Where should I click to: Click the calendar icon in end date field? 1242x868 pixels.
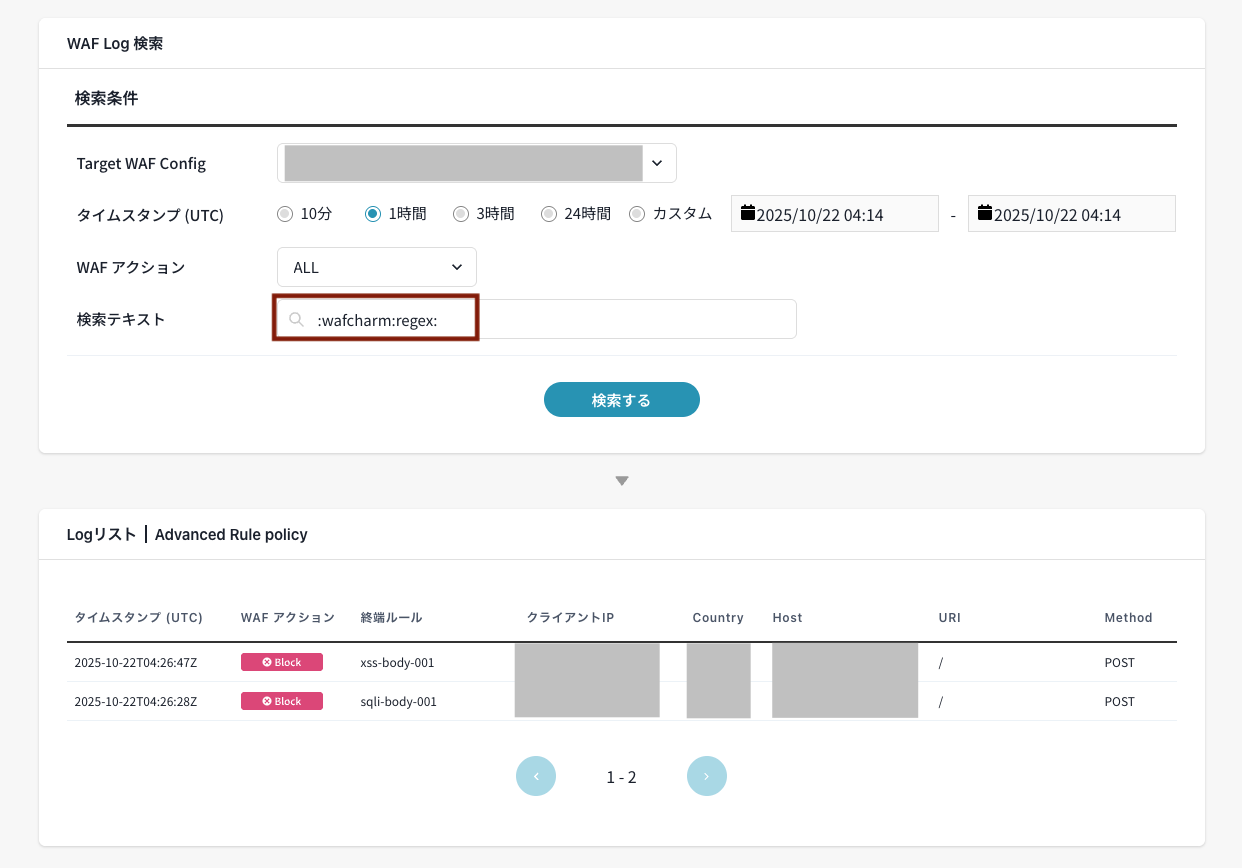click(985, 213)
